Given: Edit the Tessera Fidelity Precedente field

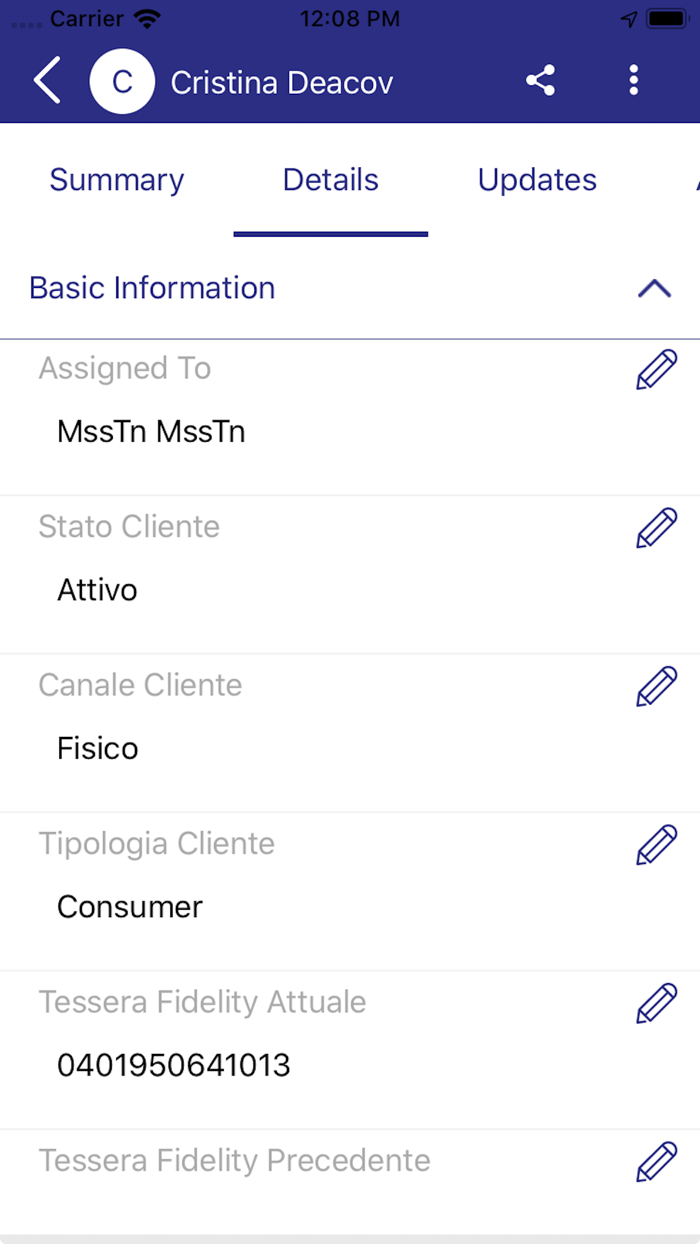Looking at the screenshot, I should pyautogui.click(x=656, y=1162).
